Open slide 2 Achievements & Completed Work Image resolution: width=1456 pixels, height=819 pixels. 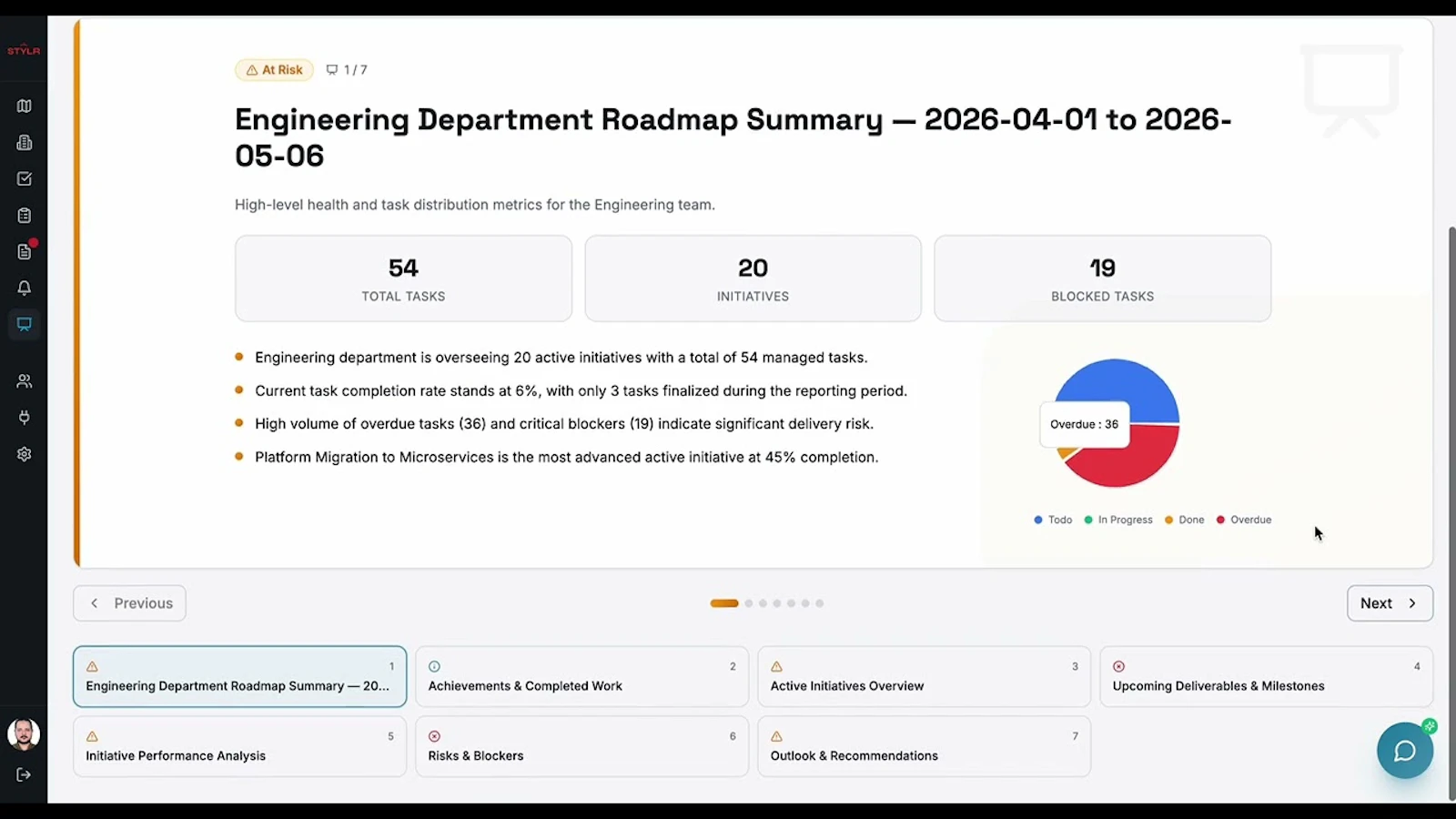click(582, 677)
